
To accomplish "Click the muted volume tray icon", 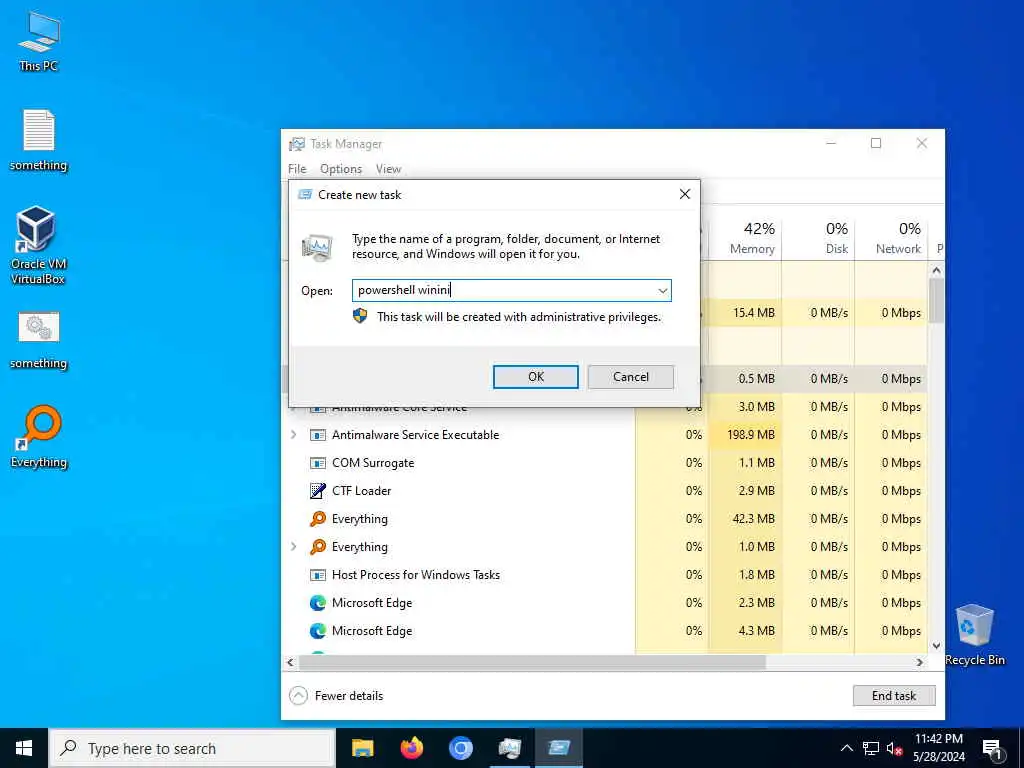I will 894,748.
